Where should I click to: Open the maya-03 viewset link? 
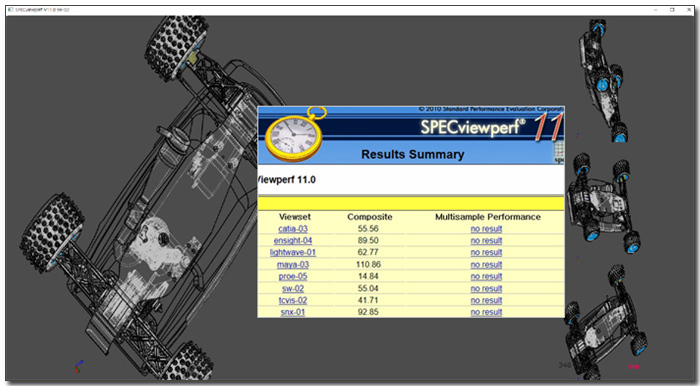pos(293,265)
